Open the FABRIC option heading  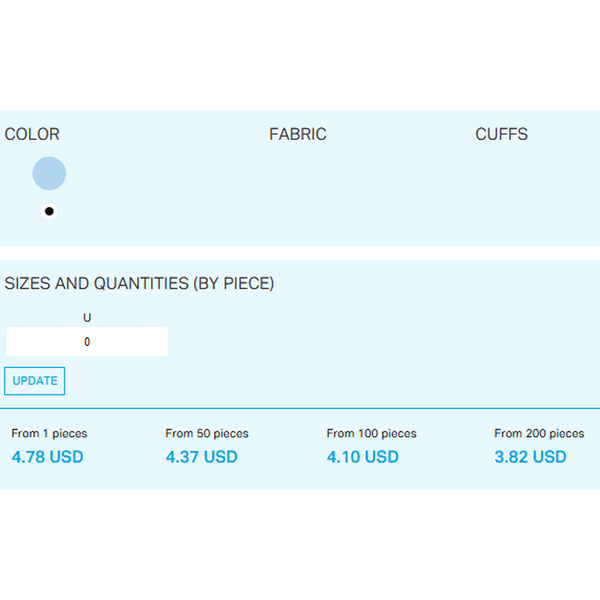[297, 134]
